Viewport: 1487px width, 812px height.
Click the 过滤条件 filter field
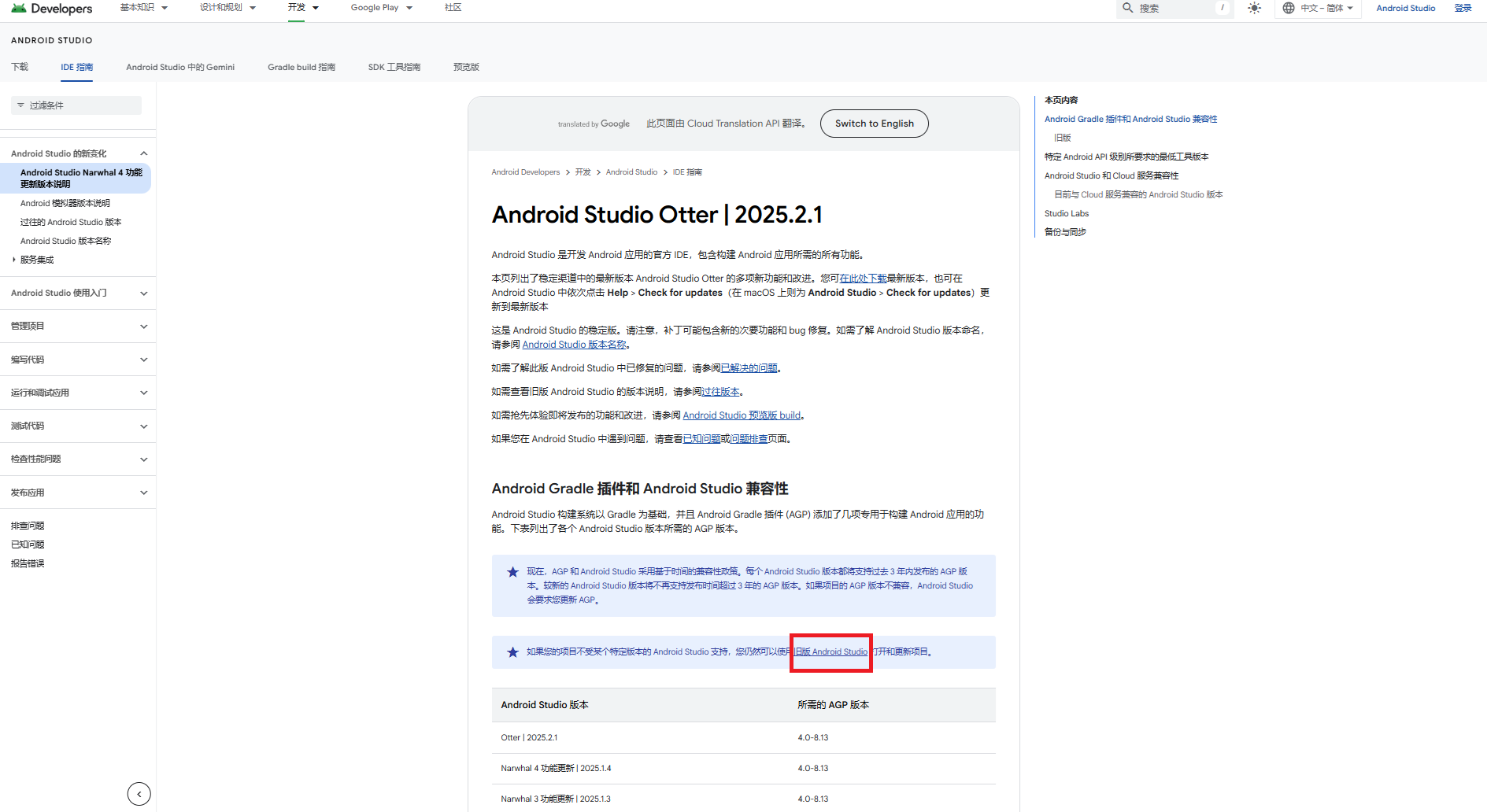point(76,105)
